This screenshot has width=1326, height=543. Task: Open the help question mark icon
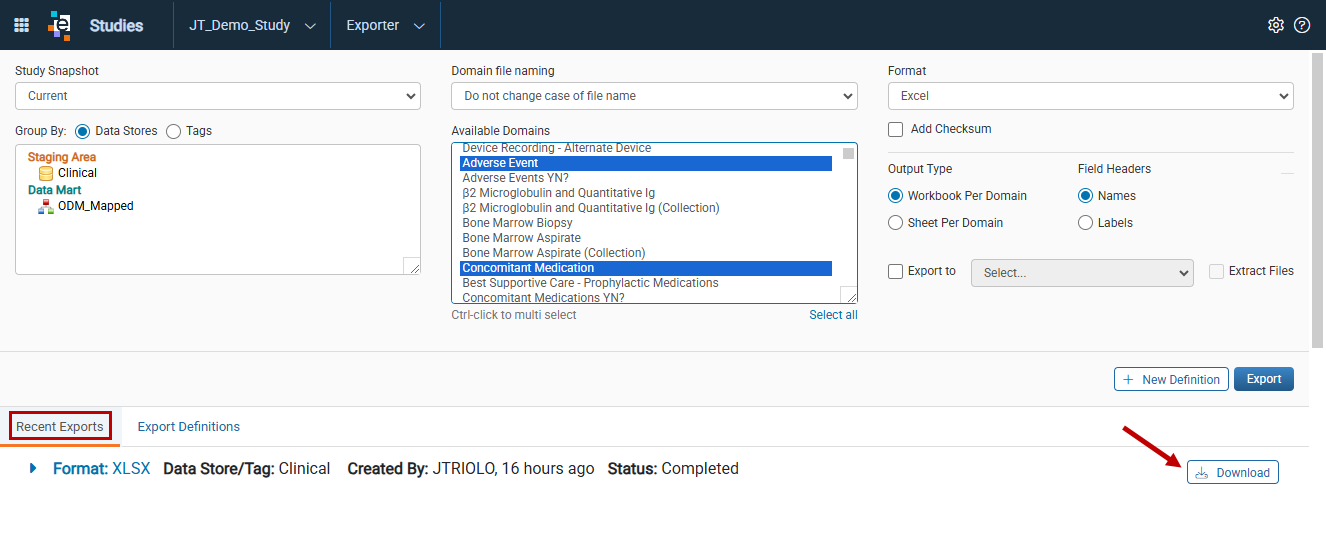click(1302, 25)
